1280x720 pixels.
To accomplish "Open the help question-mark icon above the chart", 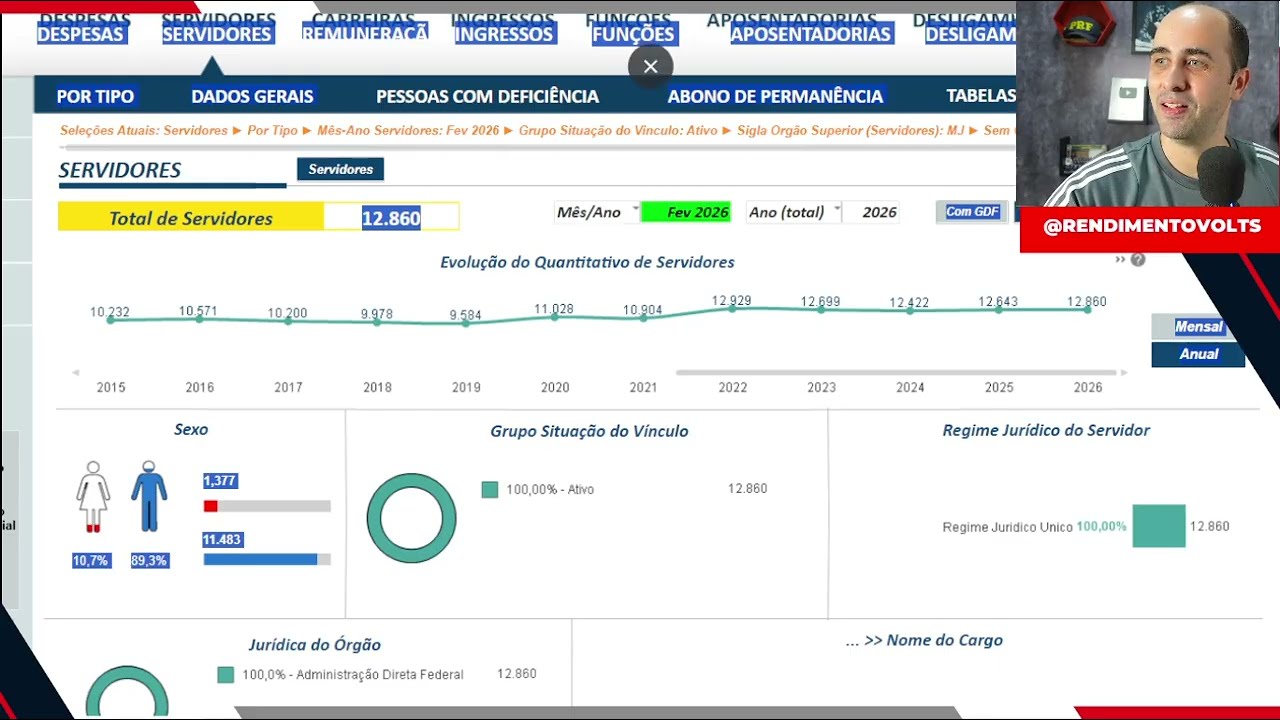I will point(1138,260).
